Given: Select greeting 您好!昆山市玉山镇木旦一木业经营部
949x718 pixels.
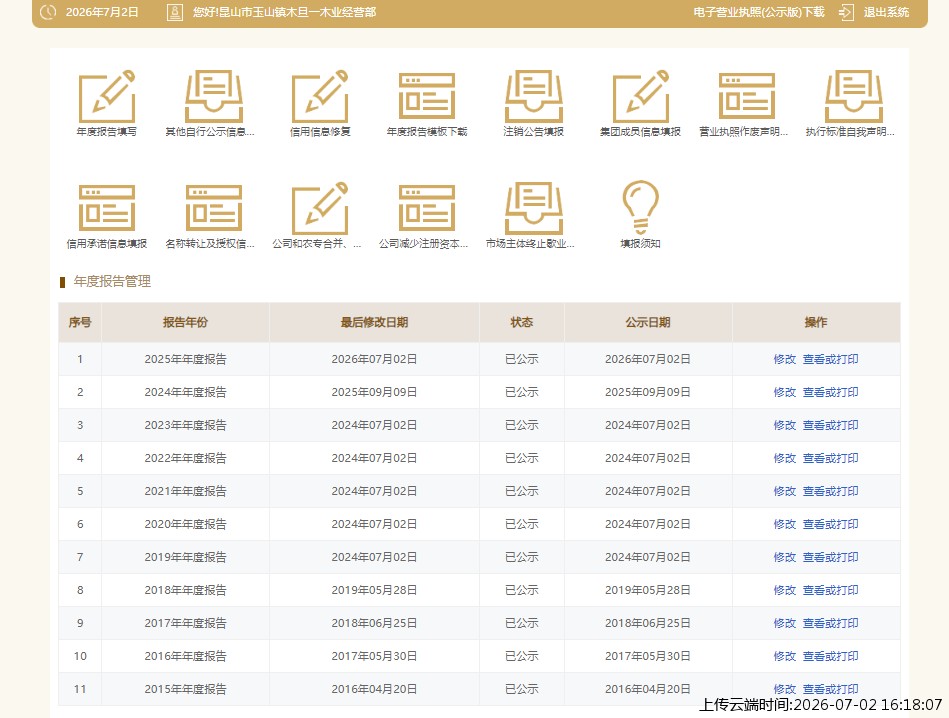Looking at the screenshot, I should point(284,12).
